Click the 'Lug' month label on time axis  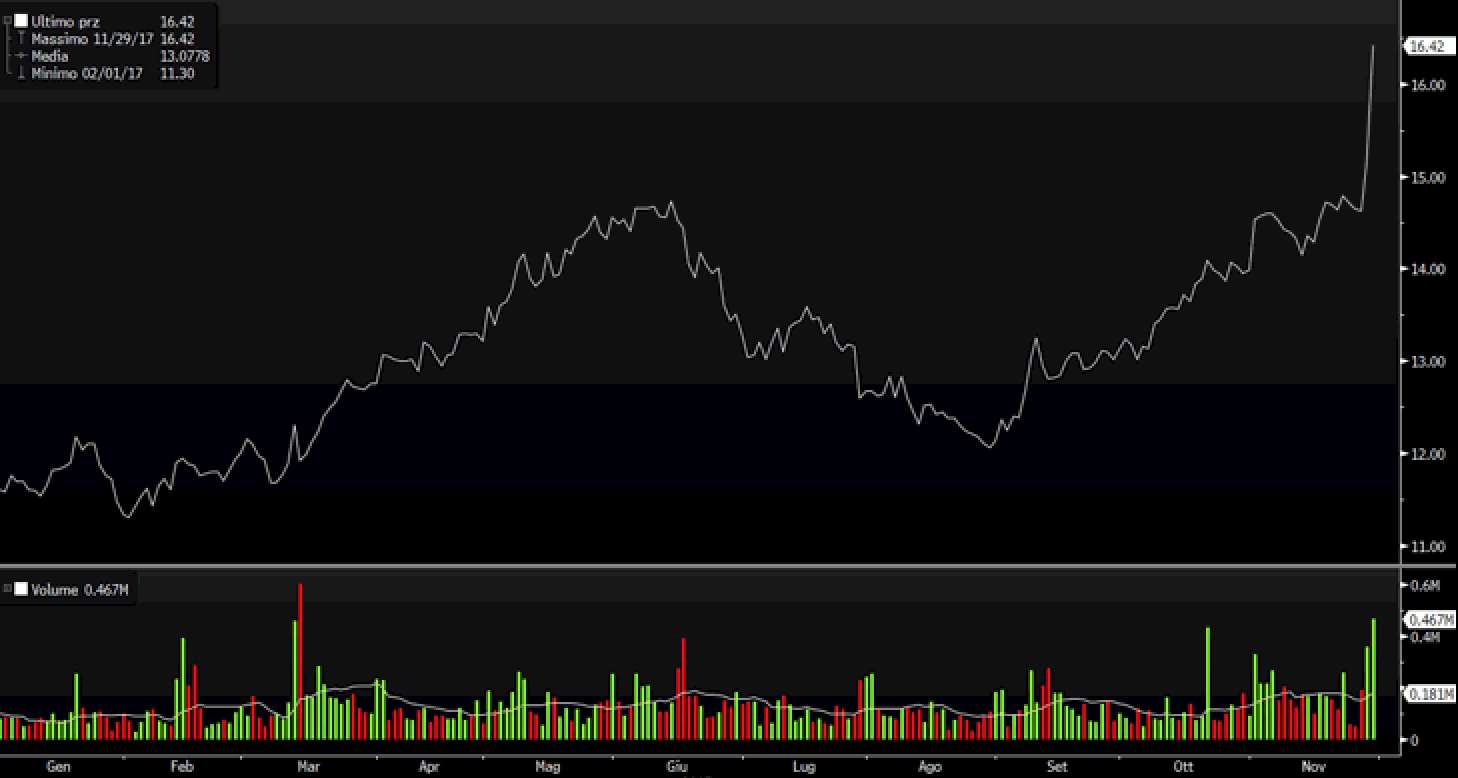coord(804,767)
